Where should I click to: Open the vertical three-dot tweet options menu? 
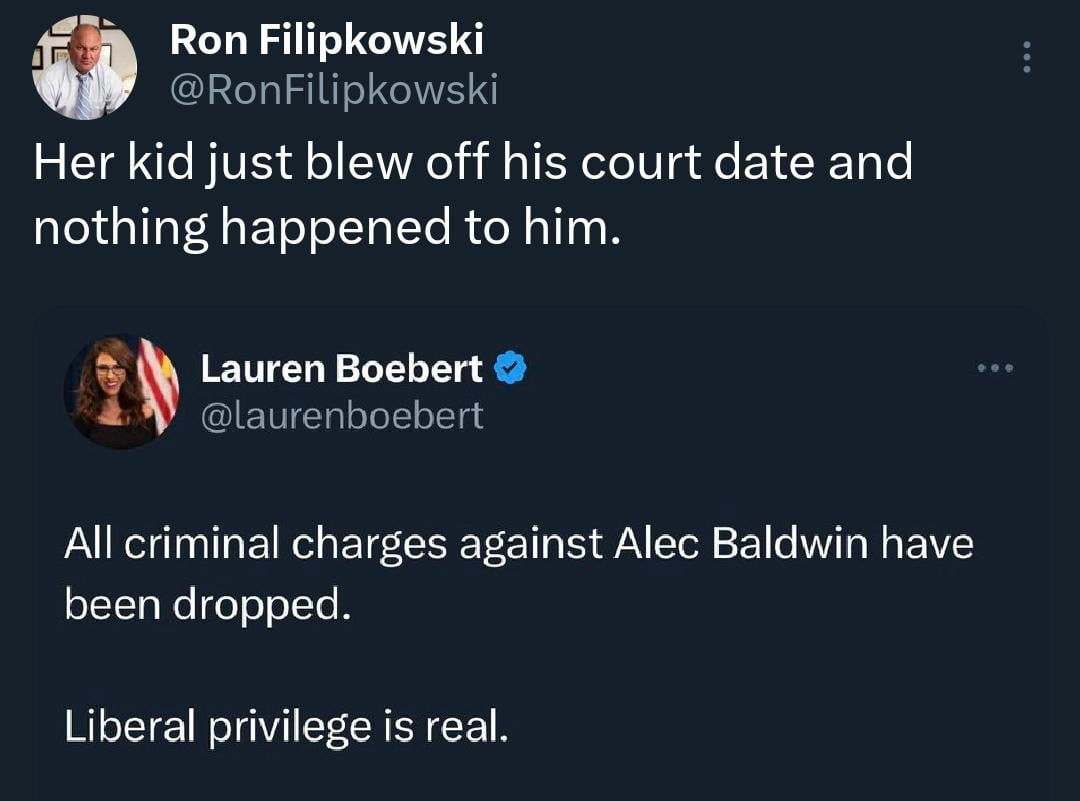[1025, 57]
